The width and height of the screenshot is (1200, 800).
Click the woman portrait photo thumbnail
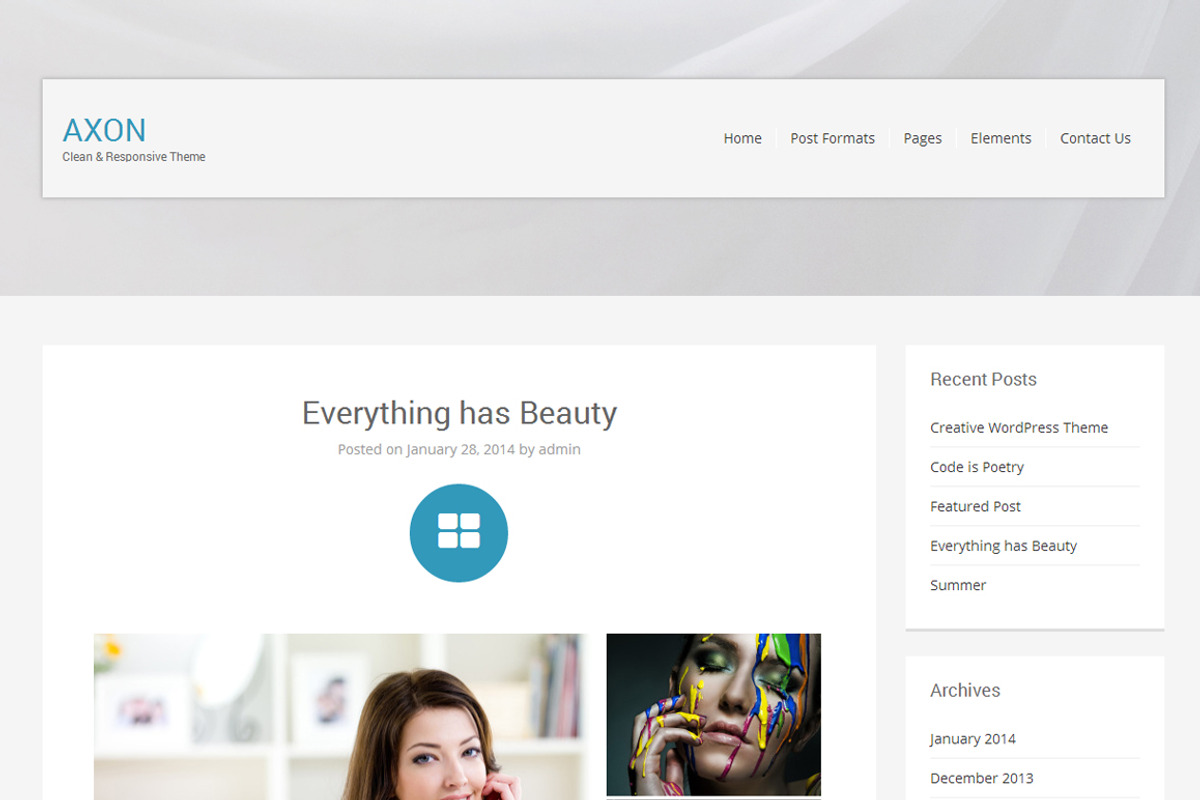pyautogui.click(x=340, y=717)
